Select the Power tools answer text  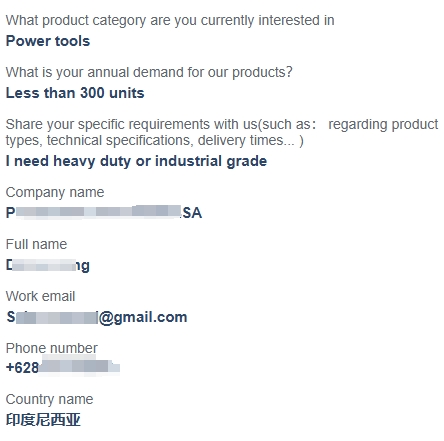point(48,41)
